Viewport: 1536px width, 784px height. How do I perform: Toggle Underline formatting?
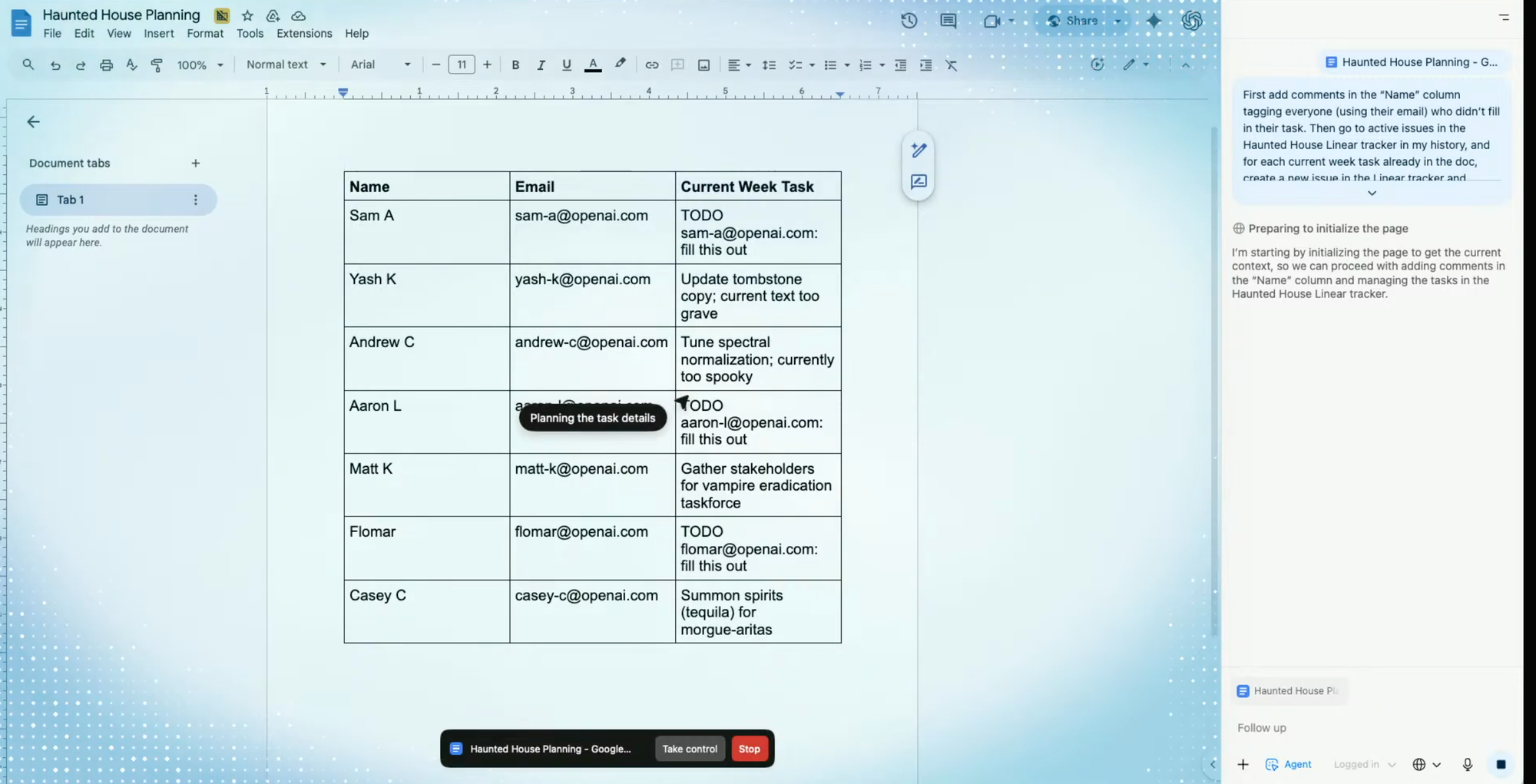(566, 65)
